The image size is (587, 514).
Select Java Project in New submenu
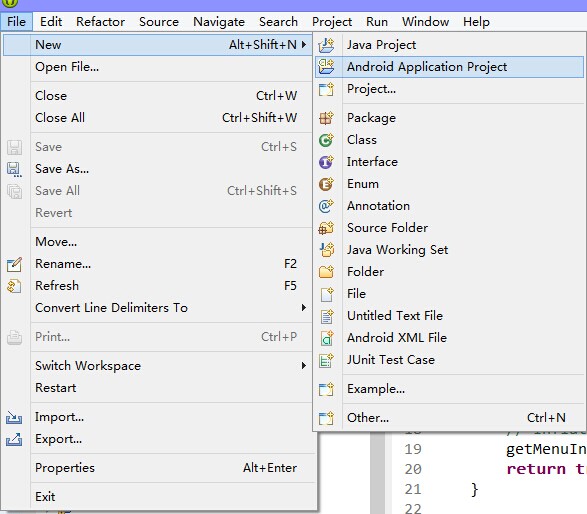click(x=449, y=45)
